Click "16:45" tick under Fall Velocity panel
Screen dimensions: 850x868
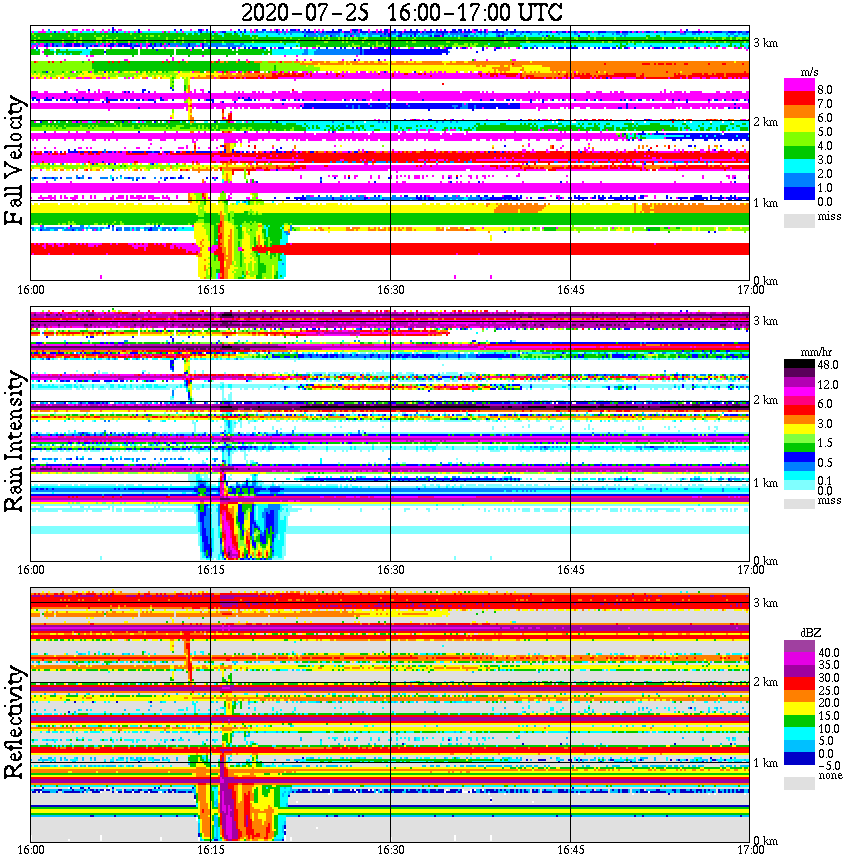click(x=570, y=290)
